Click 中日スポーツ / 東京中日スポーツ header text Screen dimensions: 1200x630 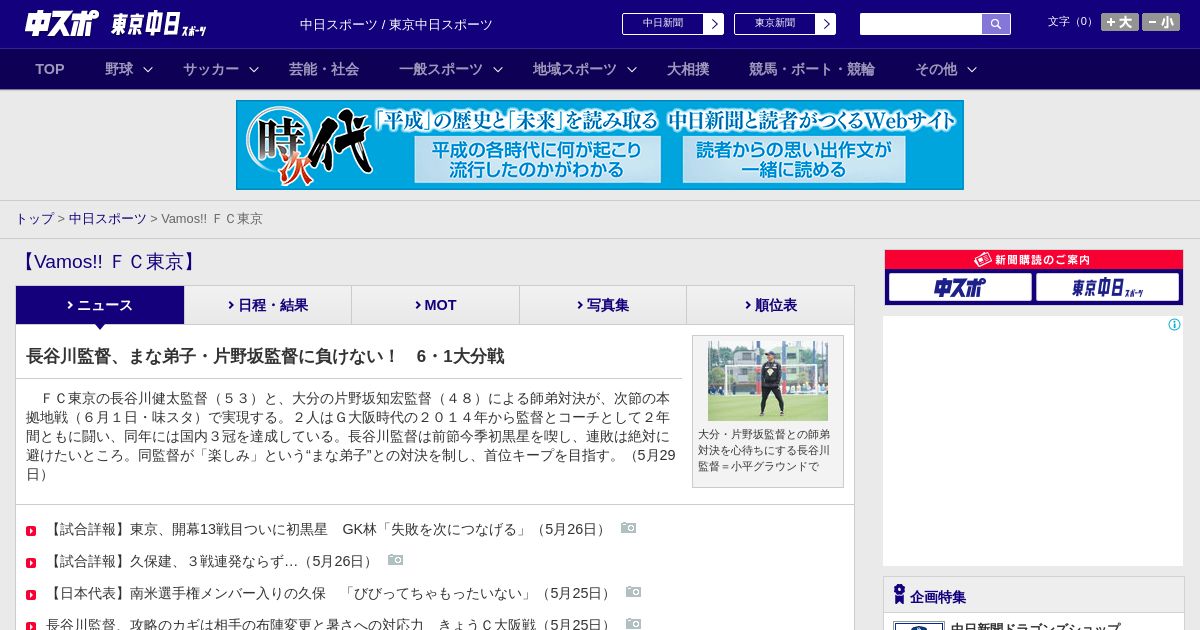point(396,24)
